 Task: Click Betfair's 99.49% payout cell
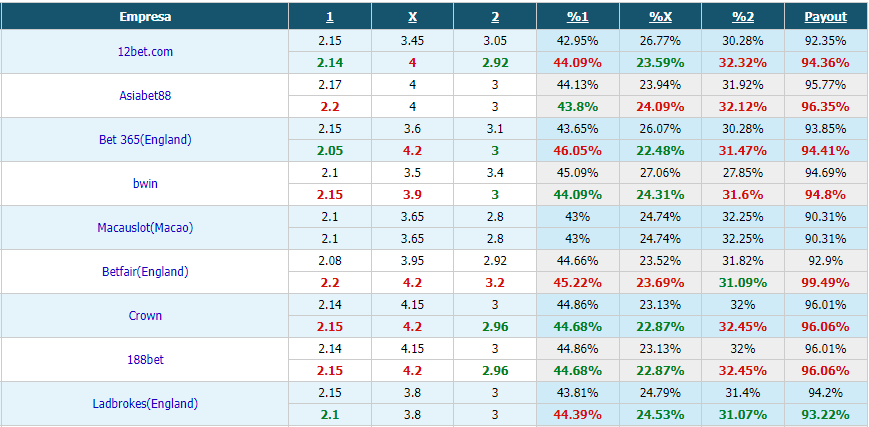(x=826, y=283)
